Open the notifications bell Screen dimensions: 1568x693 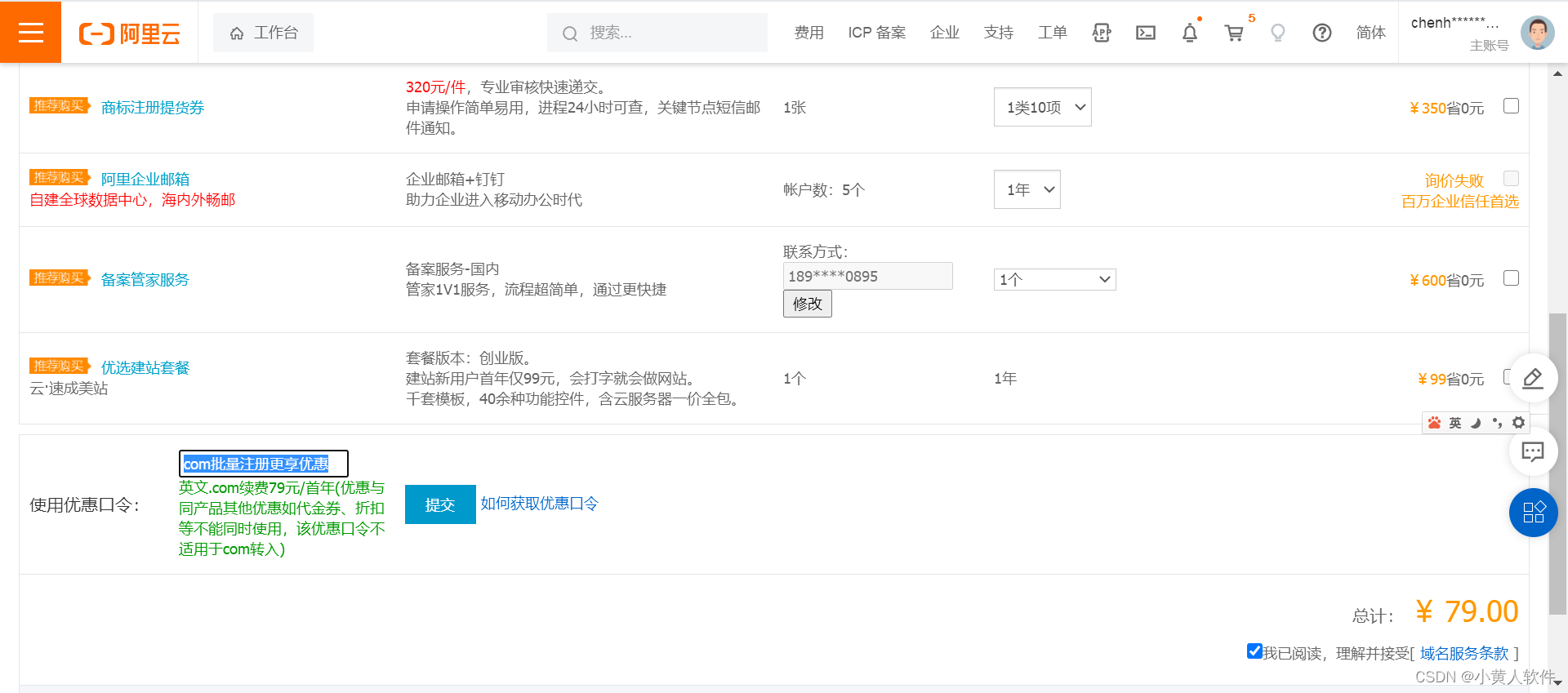tap(1190, 33)
